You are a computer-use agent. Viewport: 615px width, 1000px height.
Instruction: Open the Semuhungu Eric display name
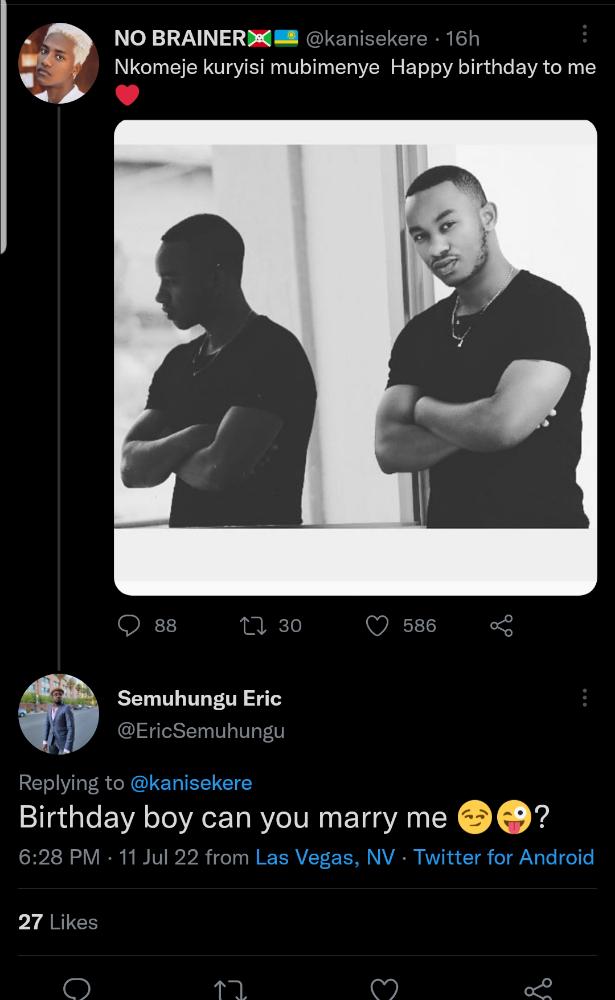199,698
